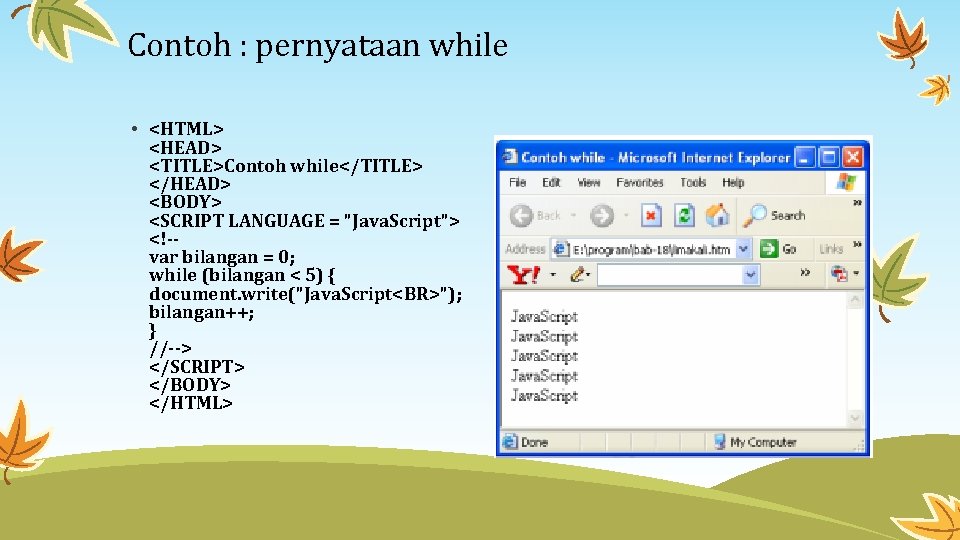Click the code line 'var bilangan = 0;'

coord(222,257)
